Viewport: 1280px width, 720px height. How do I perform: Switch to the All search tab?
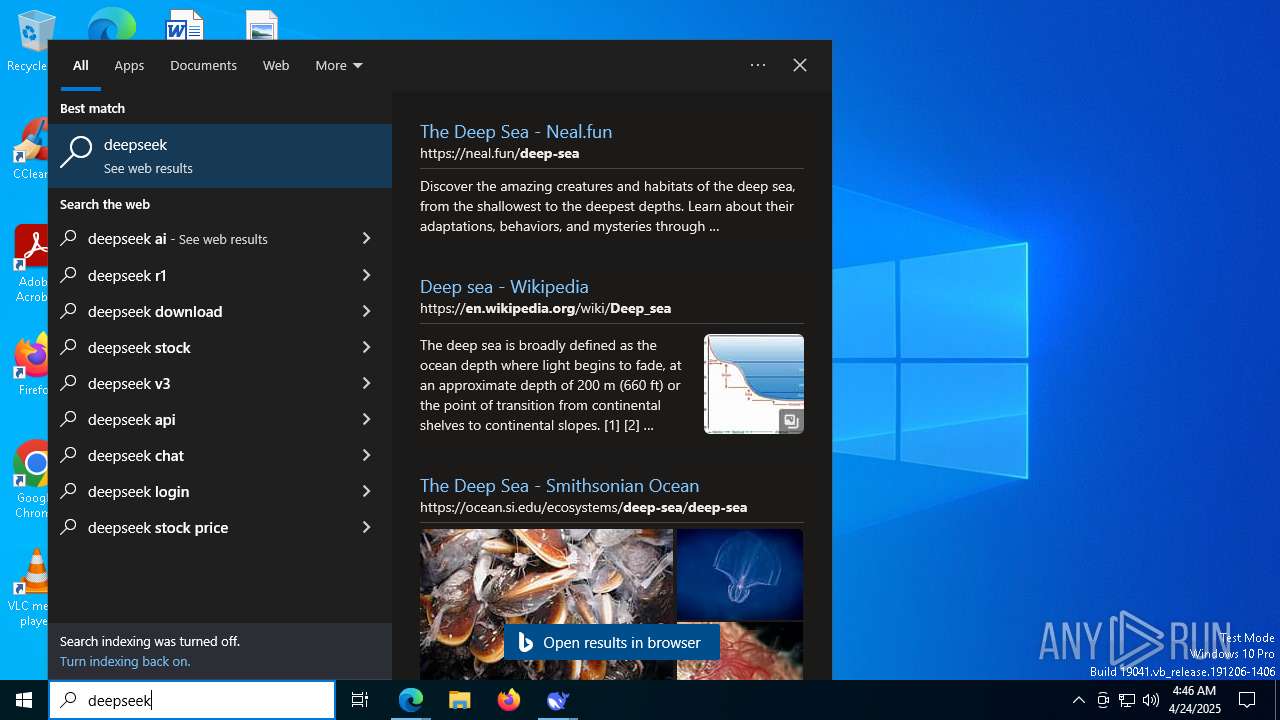pyautogui.click(x=81, y=65)
